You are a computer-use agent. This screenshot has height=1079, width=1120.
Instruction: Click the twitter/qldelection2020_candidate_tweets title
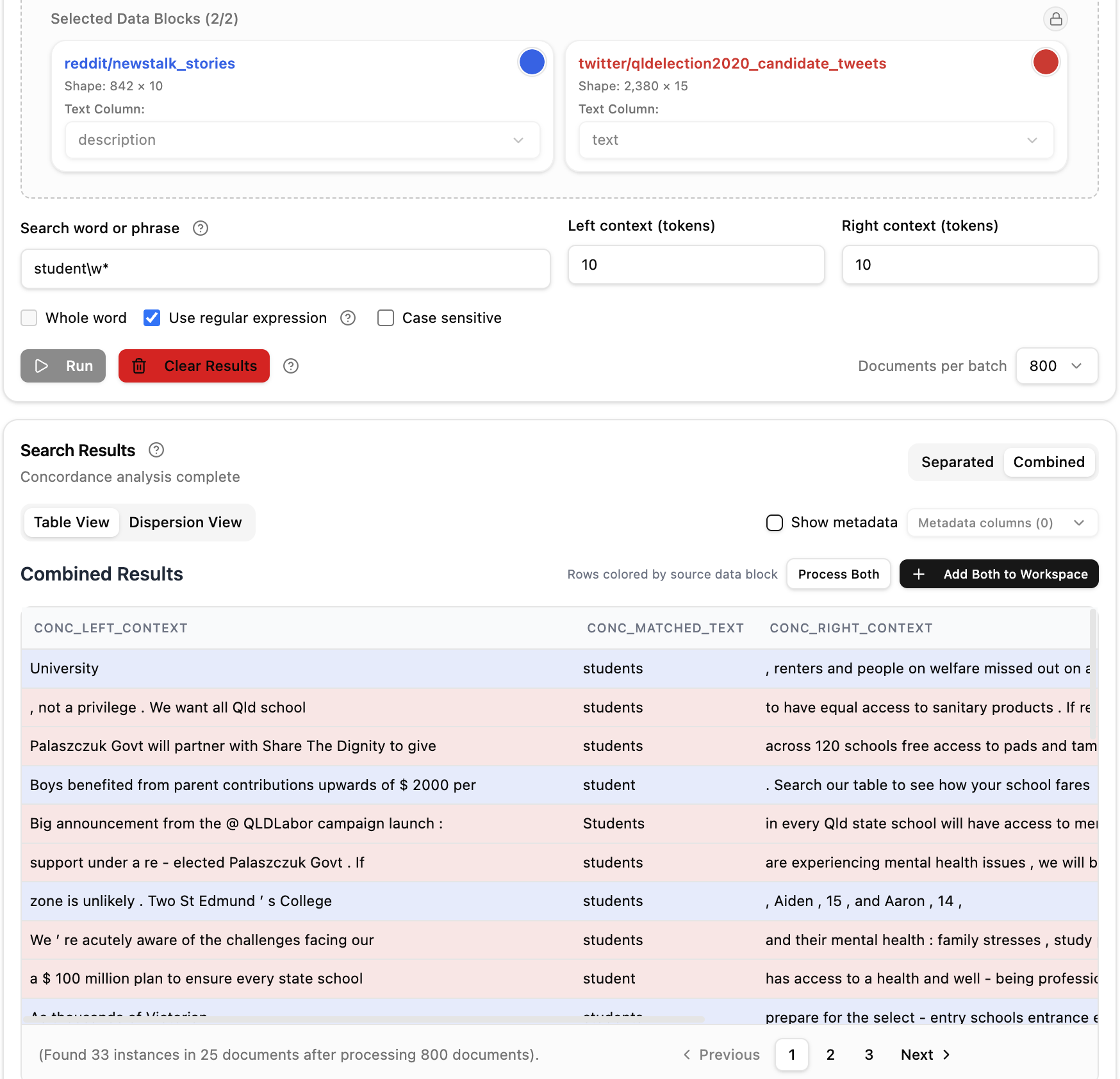click(732, 63)
